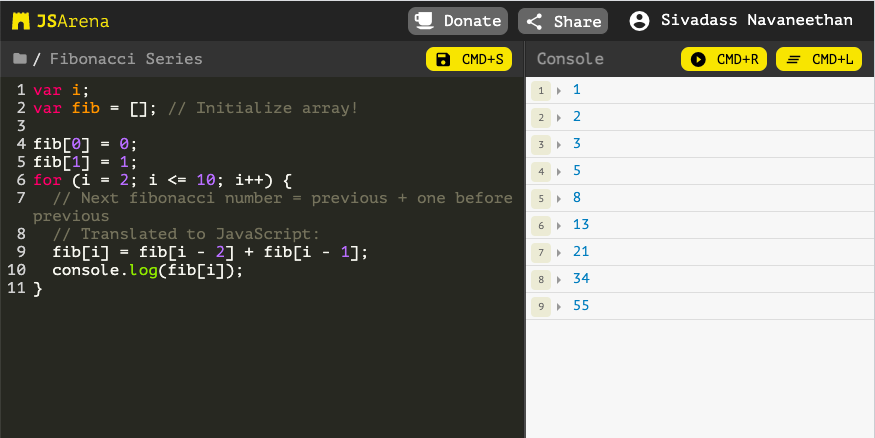This screenshot has width=875, height=438.
Task: Expand console entry 2 arrow with value 2
Action: 559,117
